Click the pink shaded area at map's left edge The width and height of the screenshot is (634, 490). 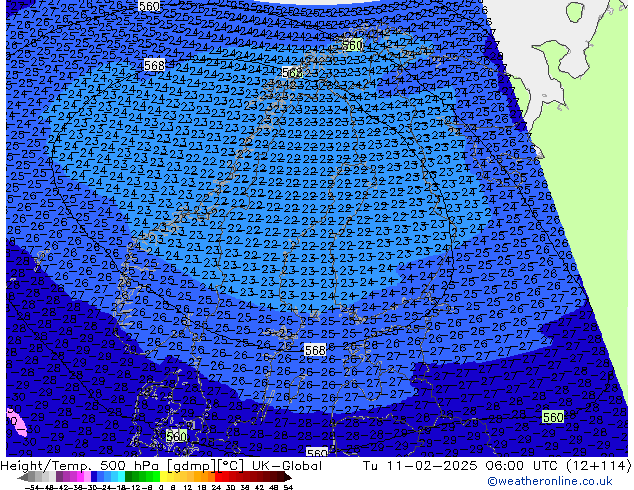16,422
